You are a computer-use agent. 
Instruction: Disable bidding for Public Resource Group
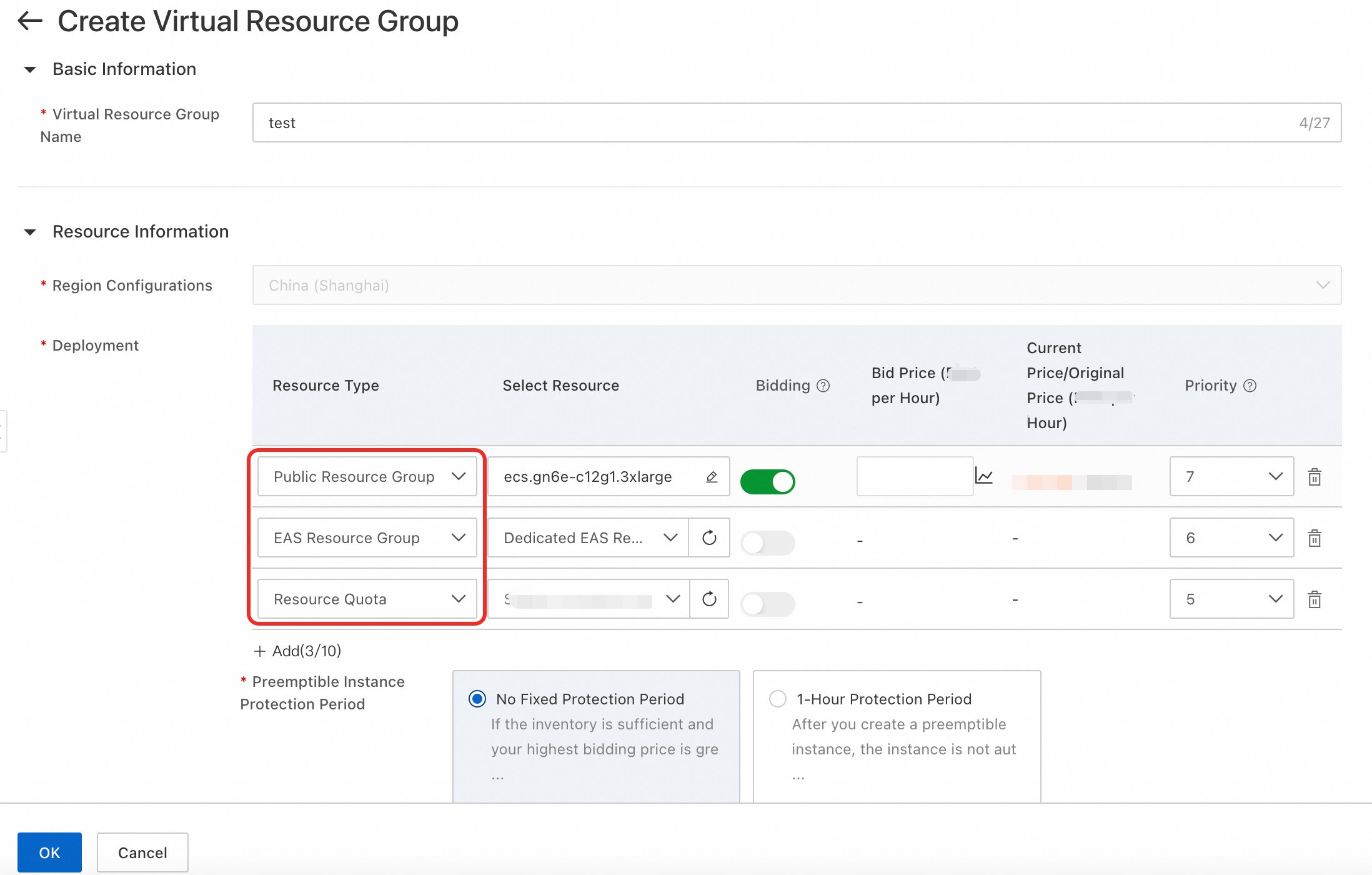point(767,482)
